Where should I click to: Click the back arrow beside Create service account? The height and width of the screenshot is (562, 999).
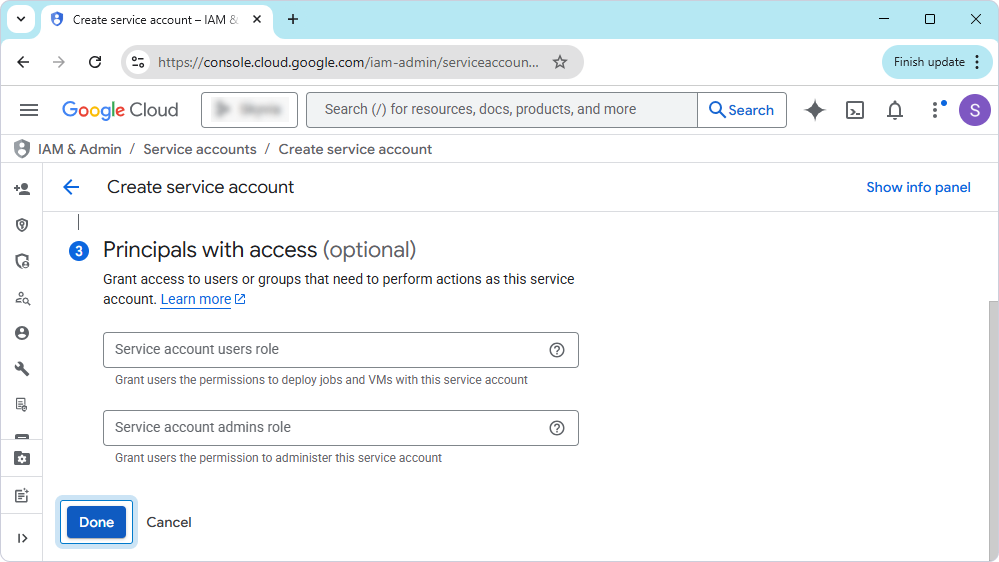71,187
